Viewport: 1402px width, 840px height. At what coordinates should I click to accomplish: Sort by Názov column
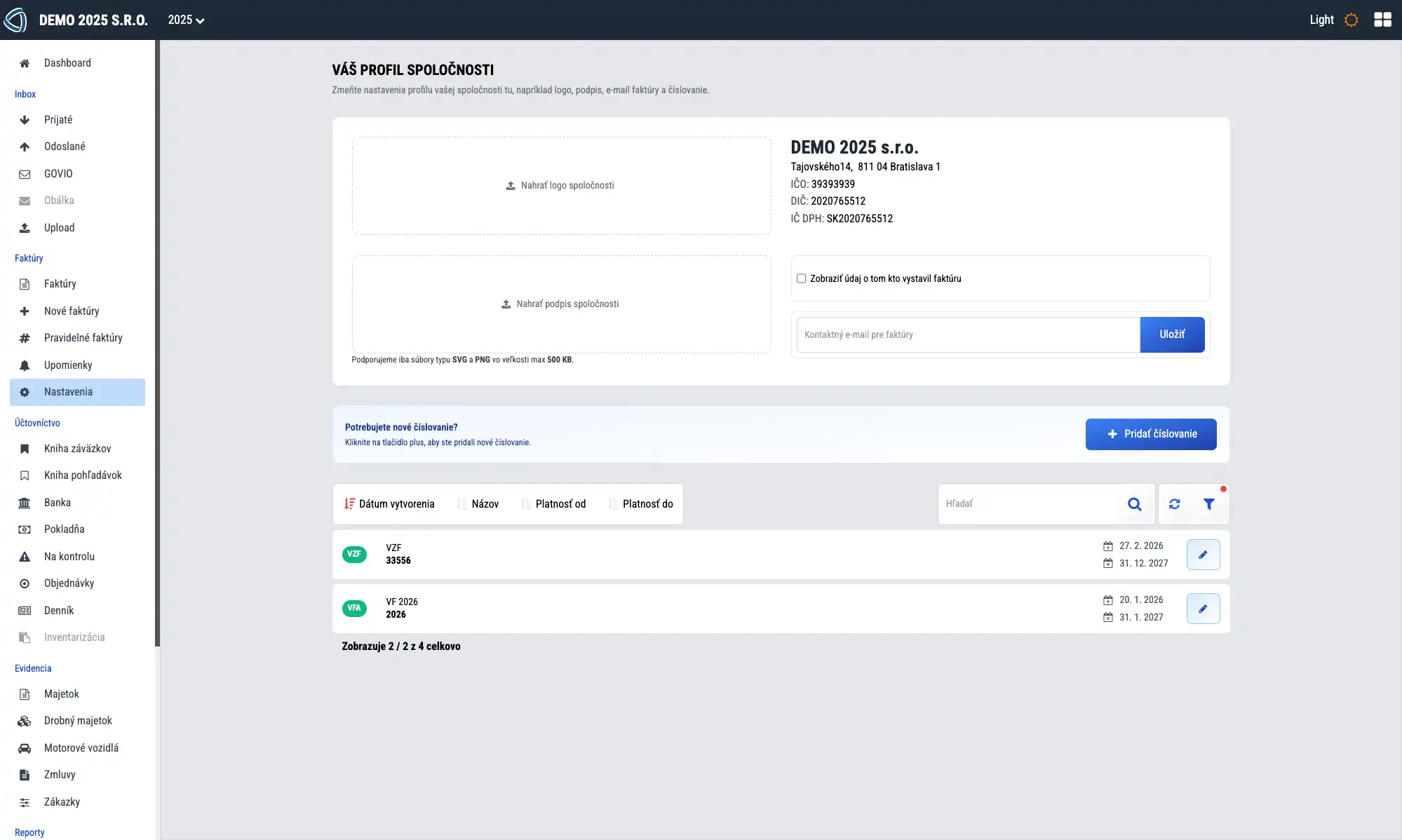click(x=478, y=504)
